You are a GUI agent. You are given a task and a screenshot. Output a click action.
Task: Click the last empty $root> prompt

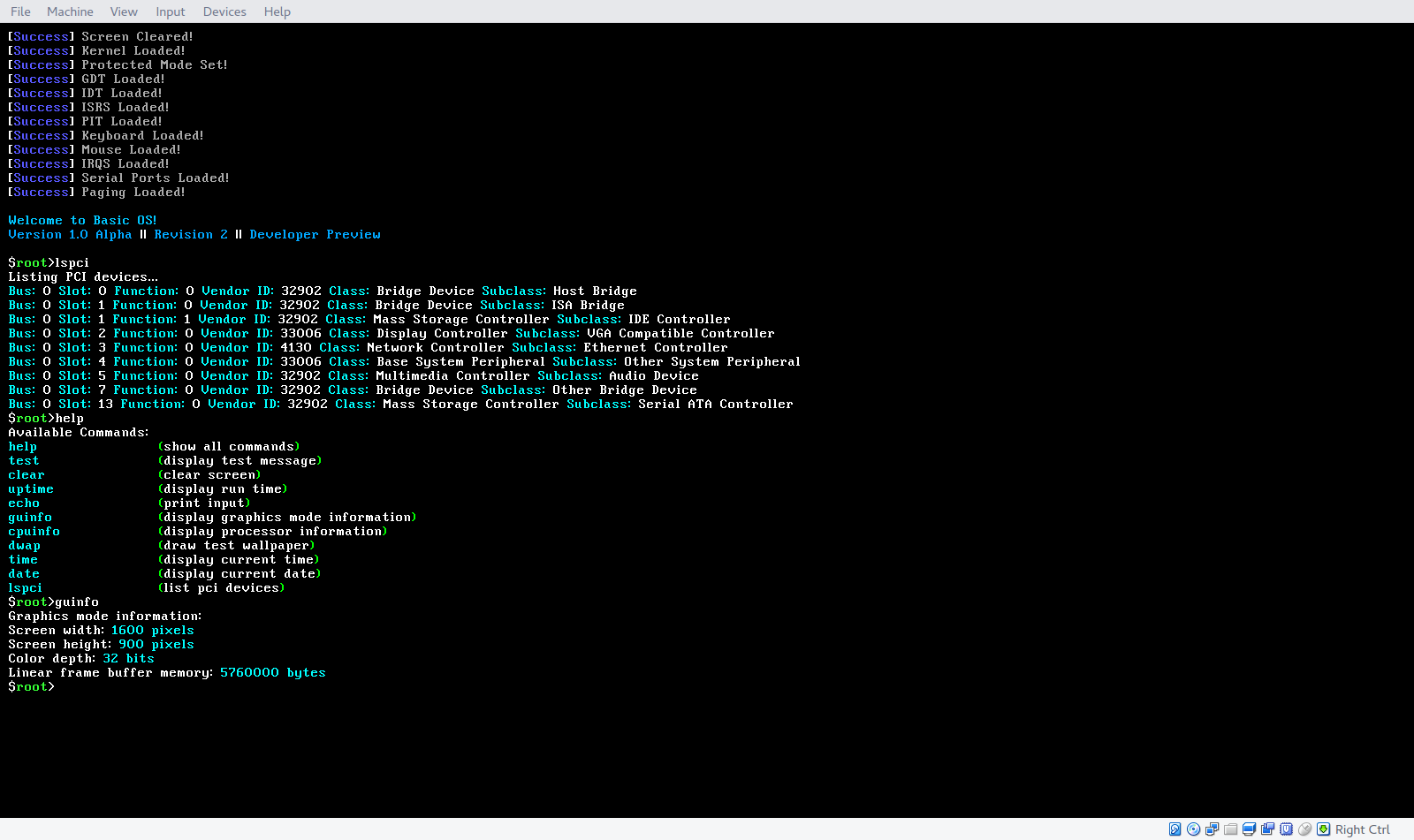(31, 686)
